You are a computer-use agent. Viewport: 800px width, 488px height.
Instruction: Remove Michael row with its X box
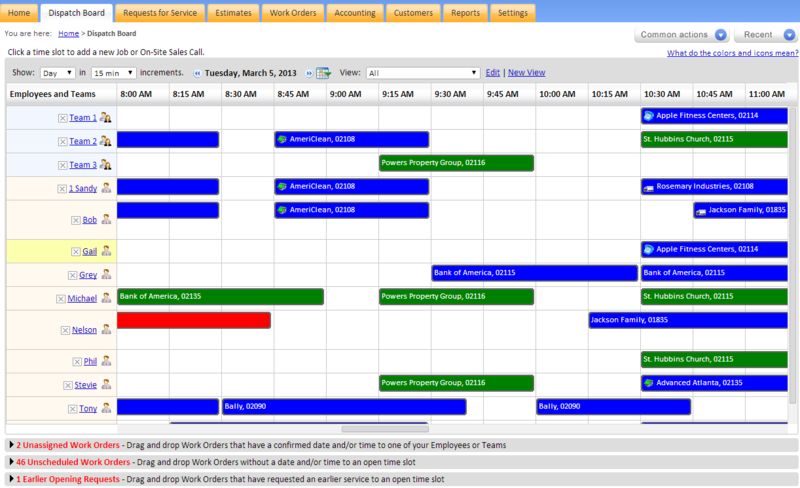pyautogui.click(x=61, y=299)
